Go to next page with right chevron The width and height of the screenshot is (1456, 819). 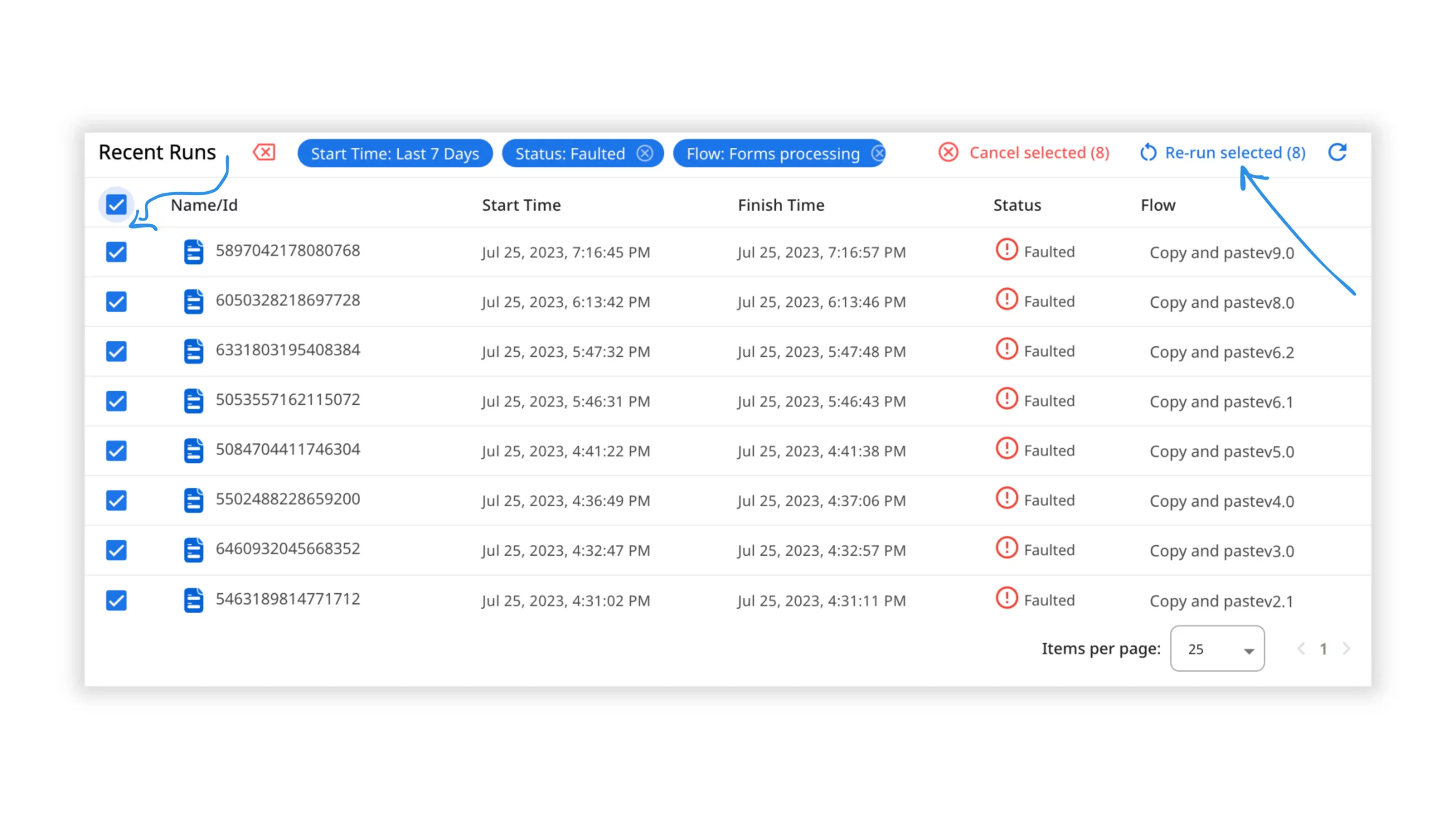click(1346, 648)
